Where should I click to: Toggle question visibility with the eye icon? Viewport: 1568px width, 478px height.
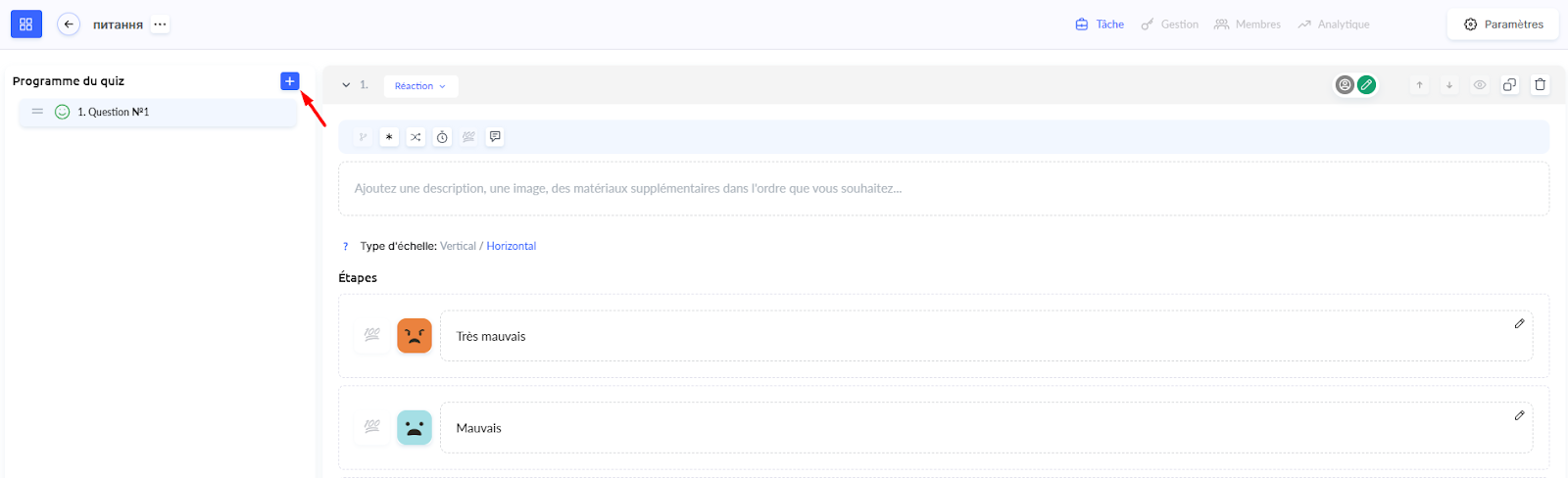1480,85
